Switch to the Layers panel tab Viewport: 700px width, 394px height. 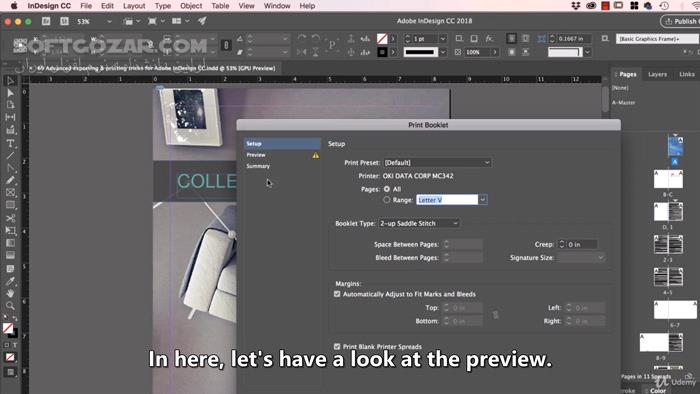657,75
